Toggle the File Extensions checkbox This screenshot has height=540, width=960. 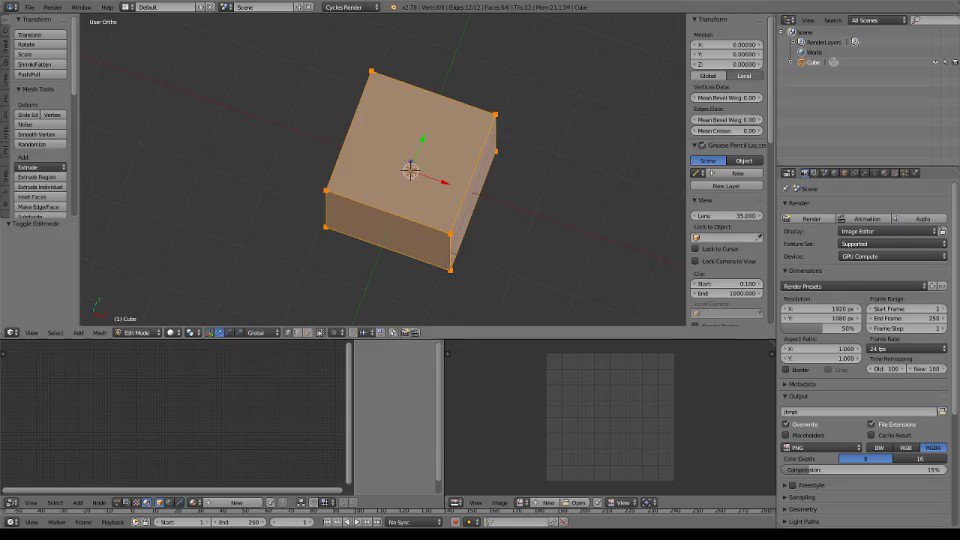pos(872,424)
